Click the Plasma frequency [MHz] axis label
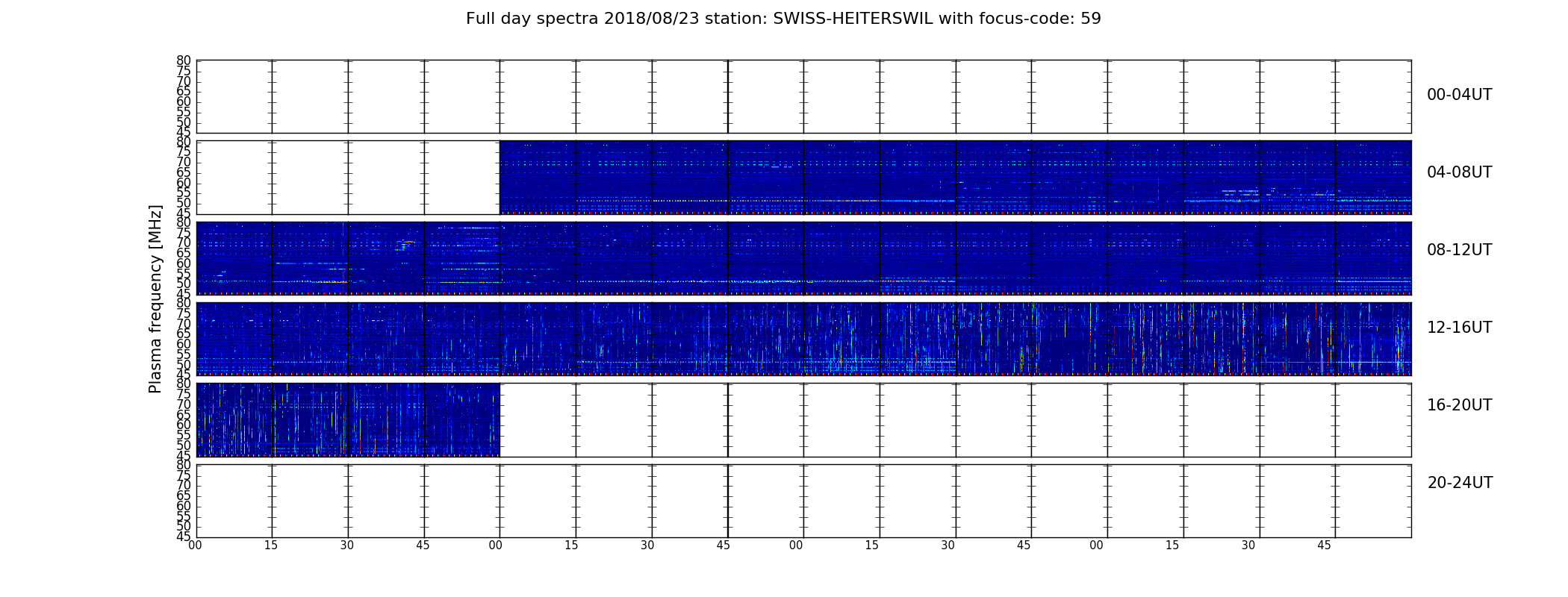 coord(155,298)
